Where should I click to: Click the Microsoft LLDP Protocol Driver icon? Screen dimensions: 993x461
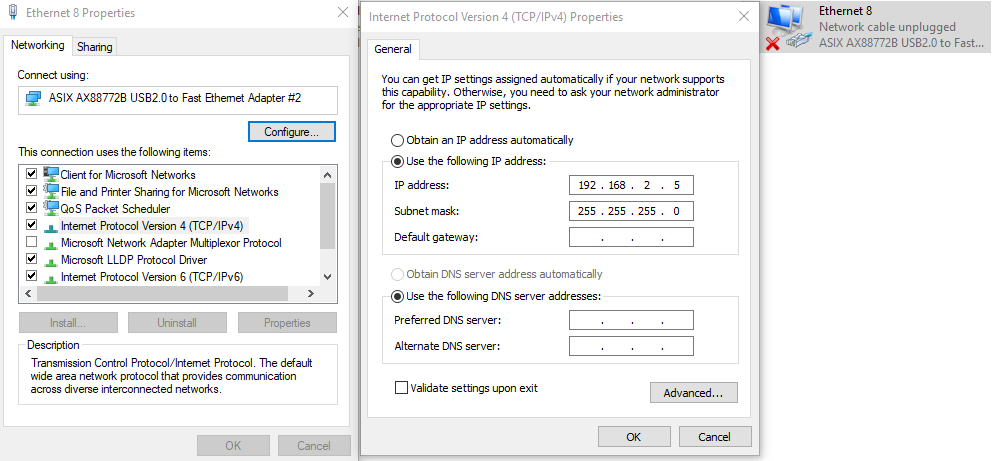point(51,260)
